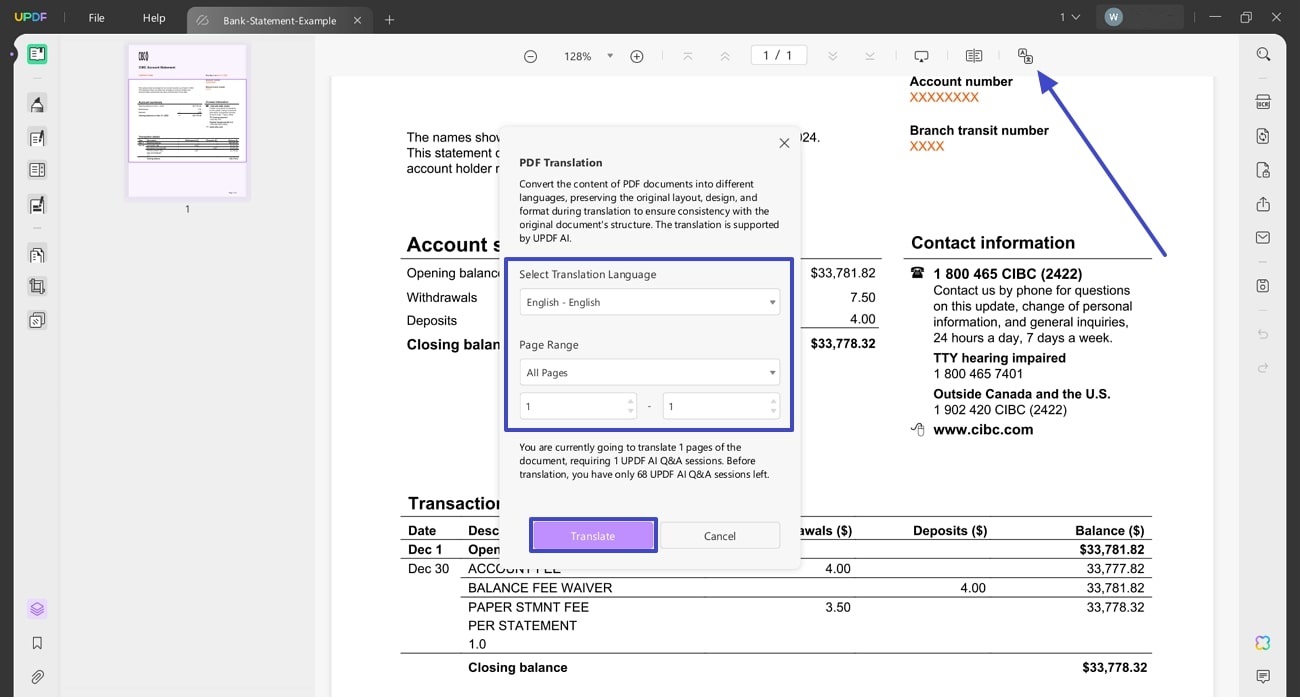Open the Comment highlighter tool
This screenshot has width=1300, height=697.
coord(37,104)
